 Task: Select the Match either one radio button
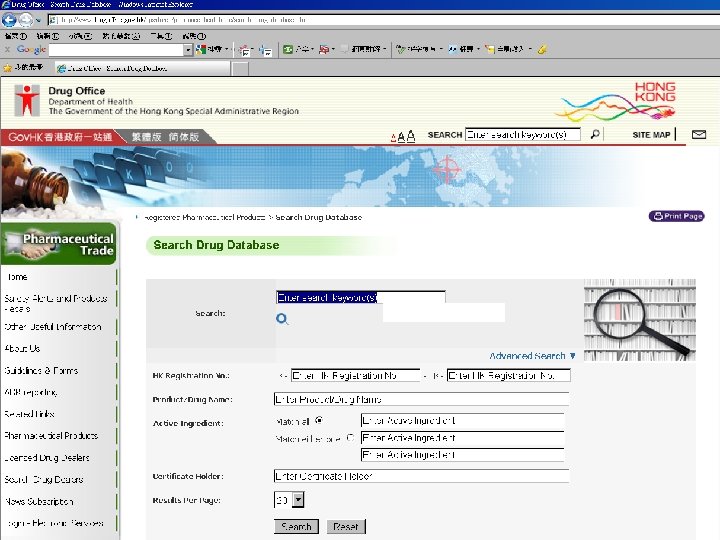[x=350, y=438]
